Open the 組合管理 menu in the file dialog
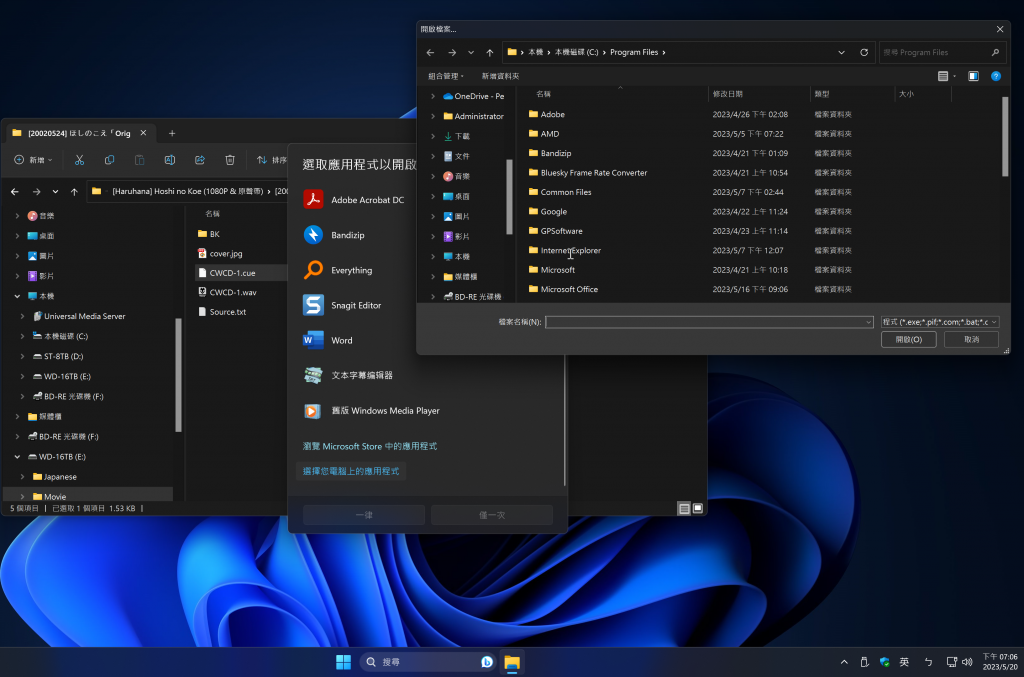This screenshot has width=1024, height=677. pos(446,76)
